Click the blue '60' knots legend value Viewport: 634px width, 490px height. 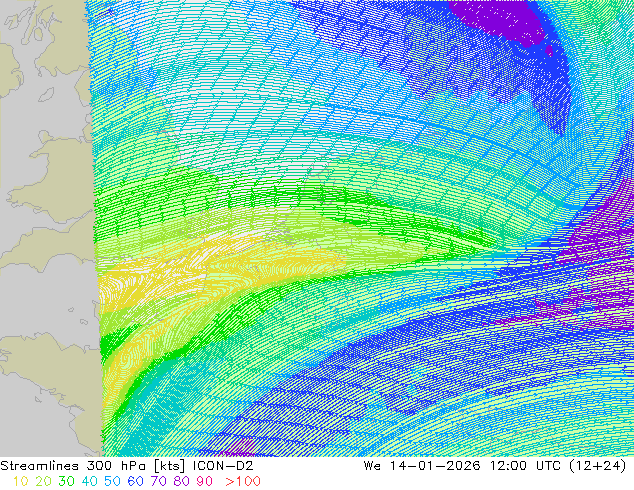135,481
